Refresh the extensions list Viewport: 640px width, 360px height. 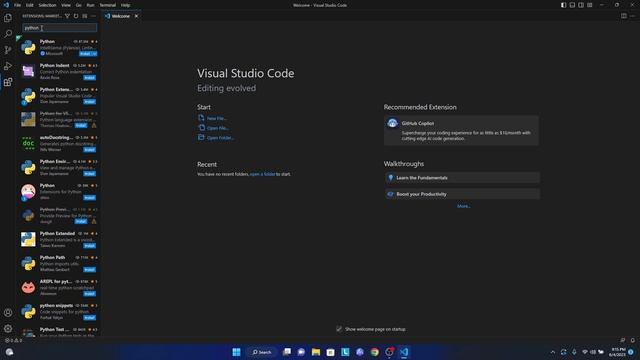76,16
